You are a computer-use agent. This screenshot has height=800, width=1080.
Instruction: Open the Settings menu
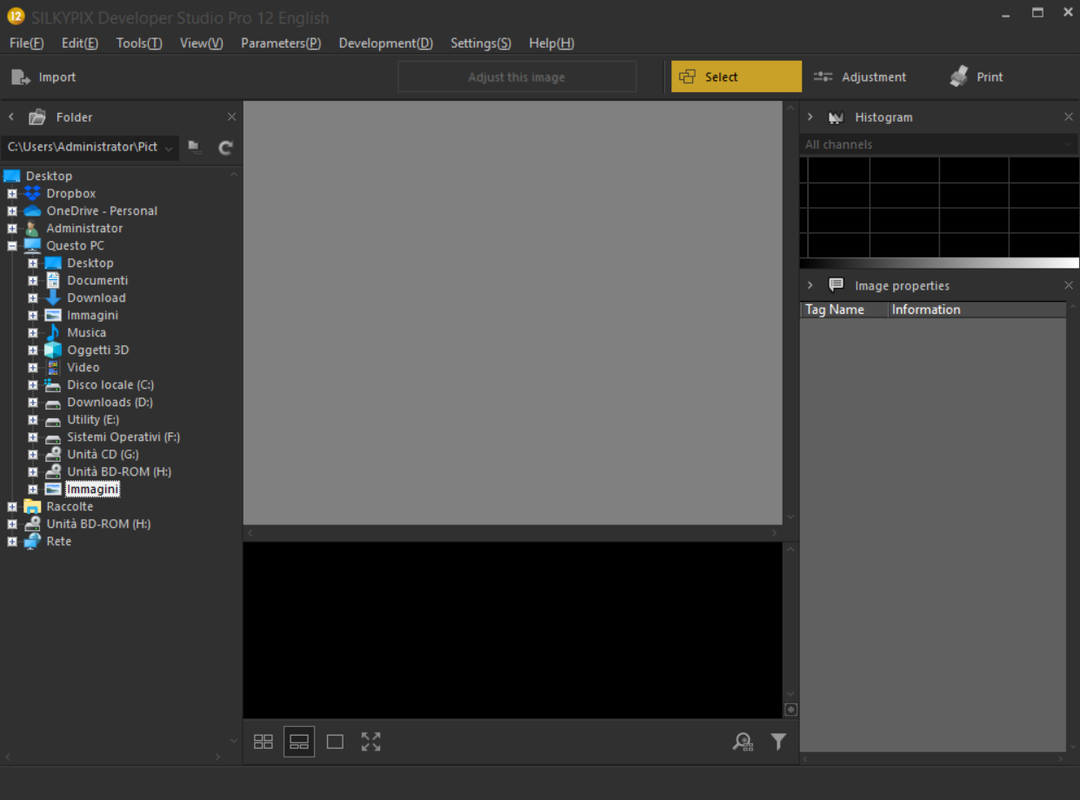[x=481, y=43]
